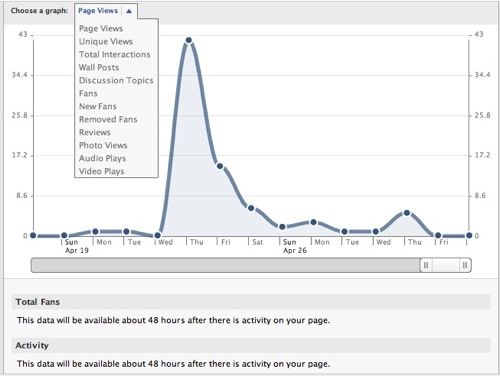The image size is (500, 376).
Task: Select Wall Posts graph option
Action: (x=99, y=67)
